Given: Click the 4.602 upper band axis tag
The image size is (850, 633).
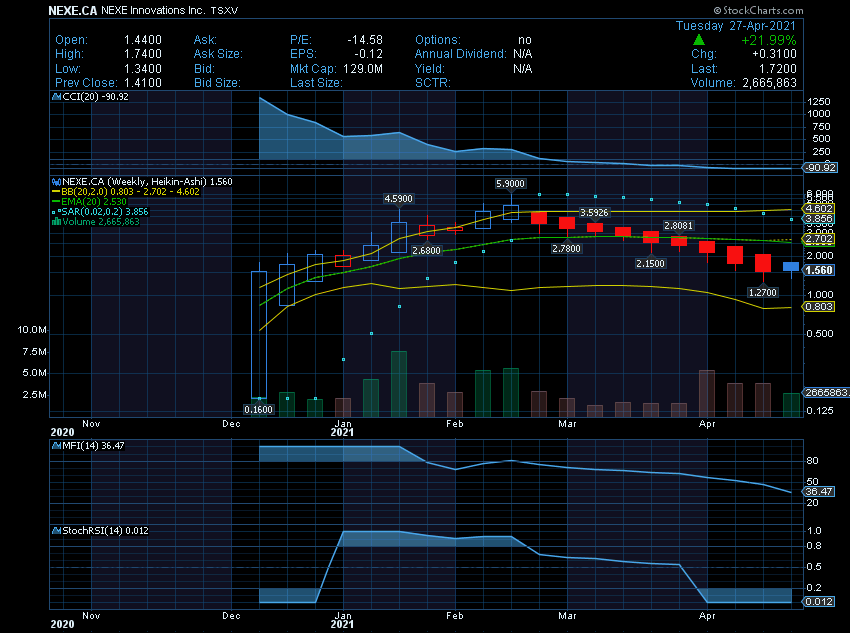Looking at the screenshot, I should [x=819, y=209].
